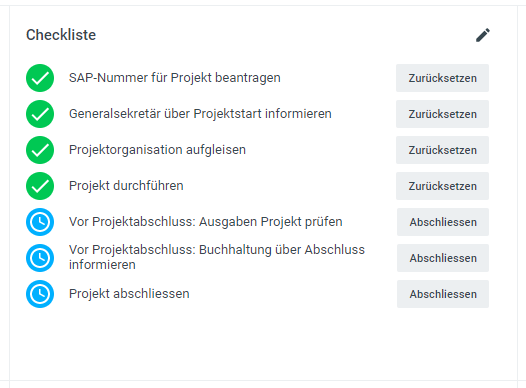The width and height of the screenshot is (526, 388).
Task: Reset the Projektorganisation aufgleisen item
Action: pyautogui.click(x=442, y=150)
